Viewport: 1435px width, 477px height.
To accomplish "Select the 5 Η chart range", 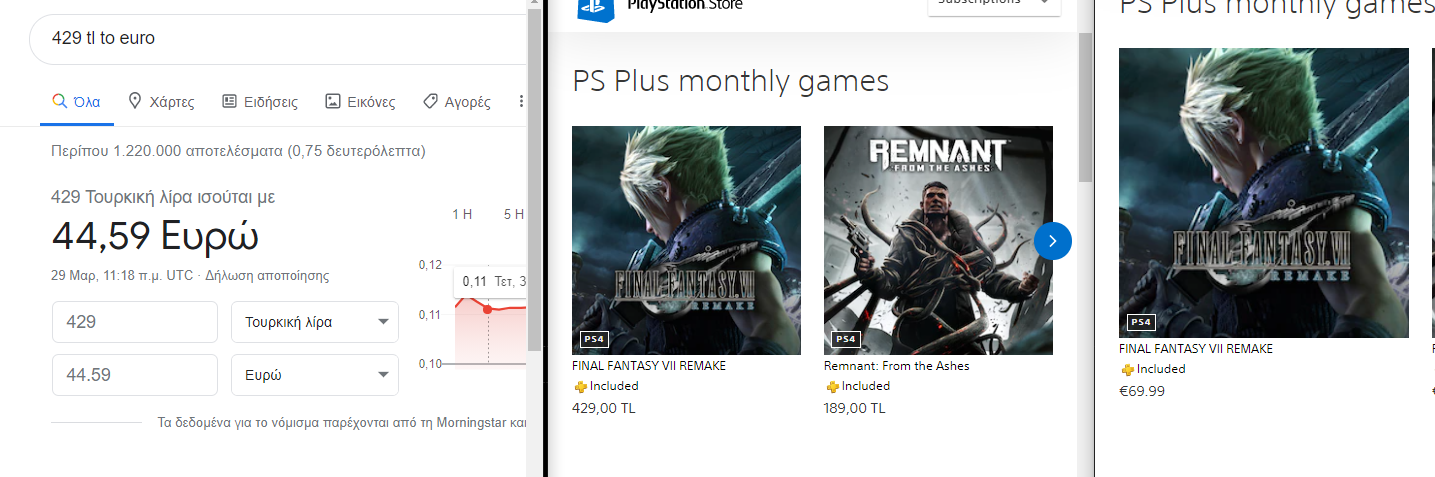I will pos(513,214).
